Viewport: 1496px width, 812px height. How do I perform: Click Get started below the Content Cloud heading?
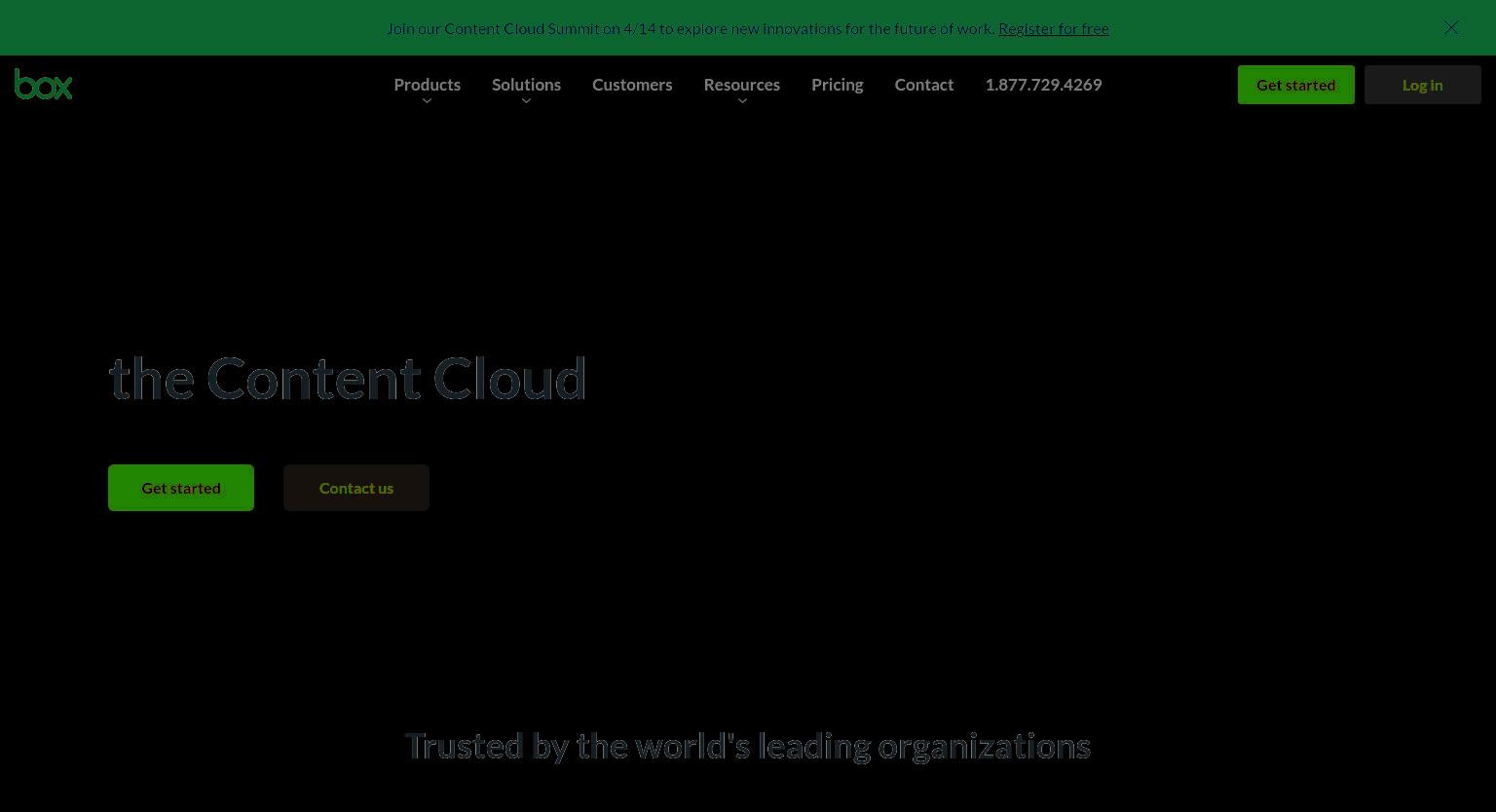[x=181, y=488]
